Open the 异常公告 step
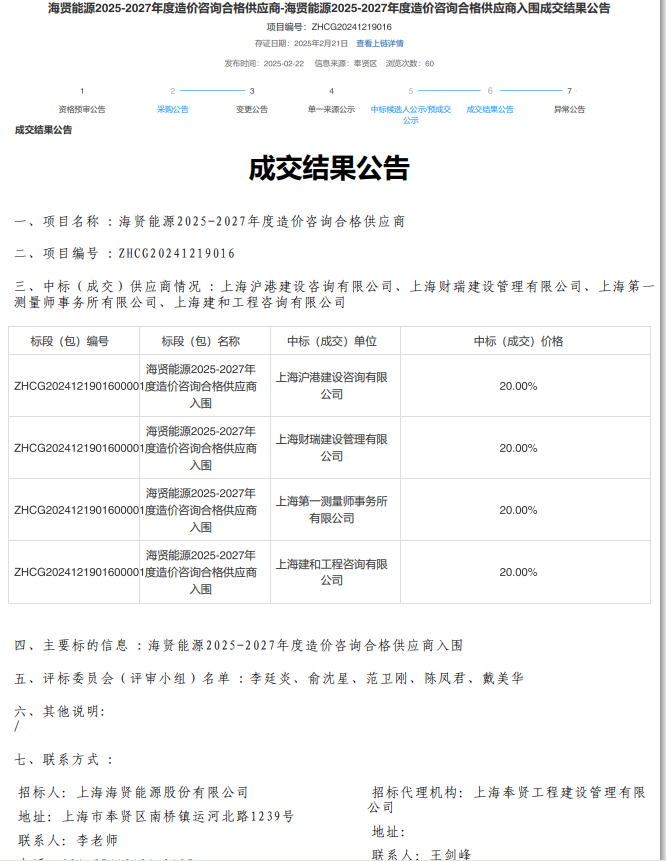This screenshot has height=861, width=666. pos(569,109)
